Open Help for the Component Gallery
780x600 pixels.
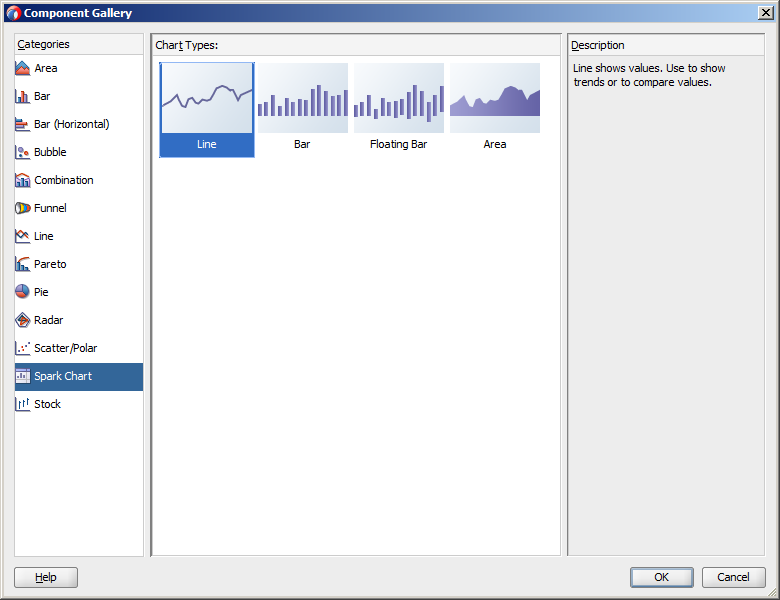click(x=46, y=577)
